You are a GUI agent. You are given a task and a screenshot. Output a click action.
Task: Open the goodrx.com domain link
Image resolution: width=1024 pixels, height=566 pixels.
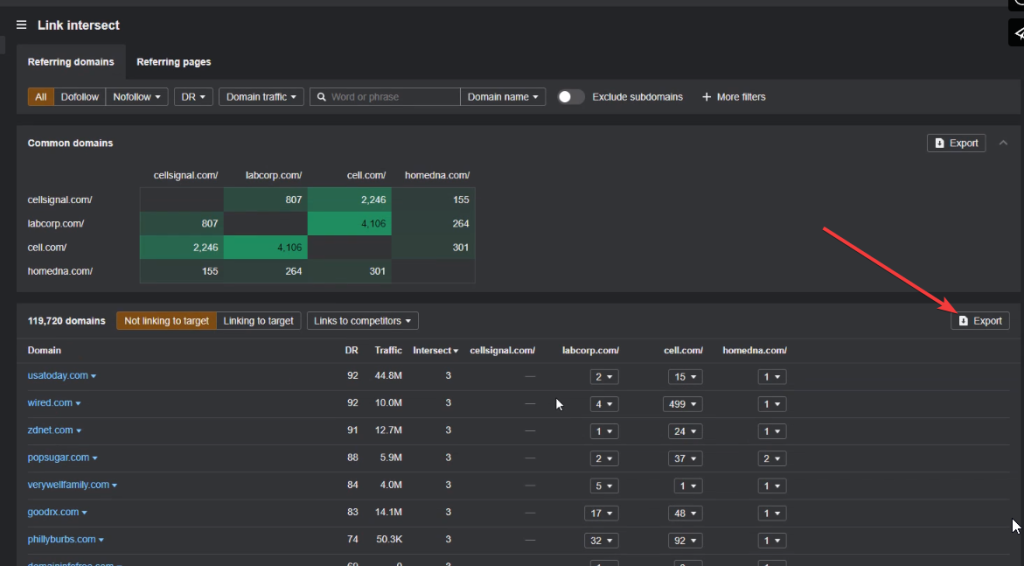pos(53,512)
